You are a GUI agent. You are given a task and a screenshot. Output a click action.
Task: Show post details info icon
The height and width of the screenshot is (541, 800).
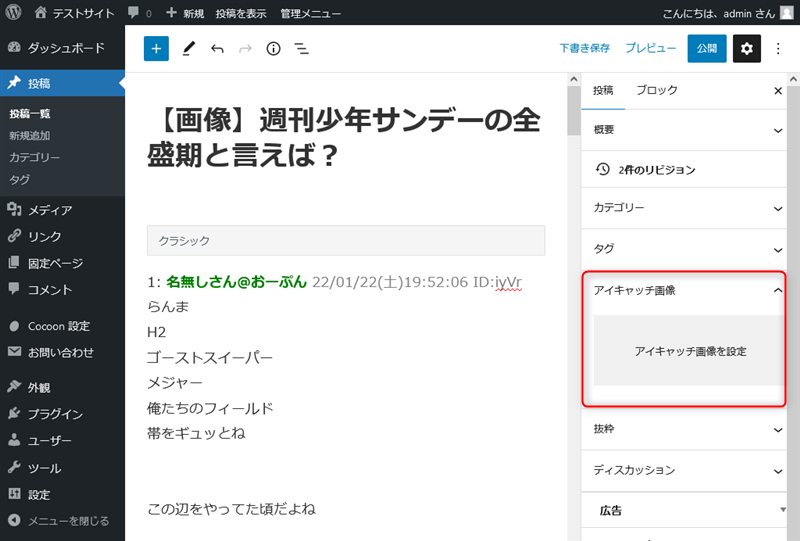pyautogui.click(x=273, y=48)
